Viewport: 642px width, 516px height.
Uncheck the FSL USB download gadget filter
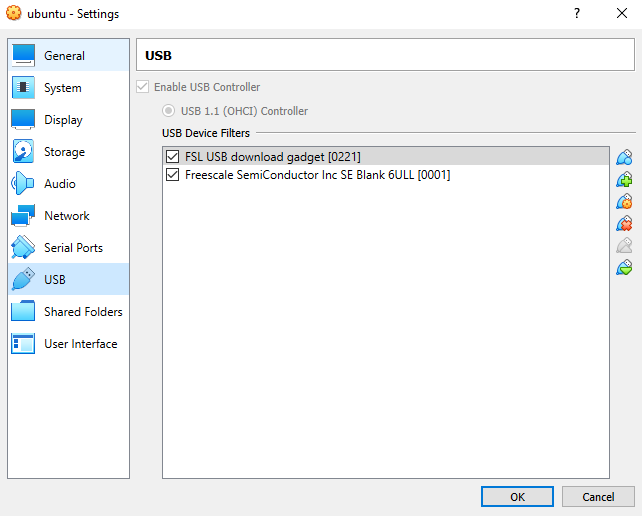[173, 157]
